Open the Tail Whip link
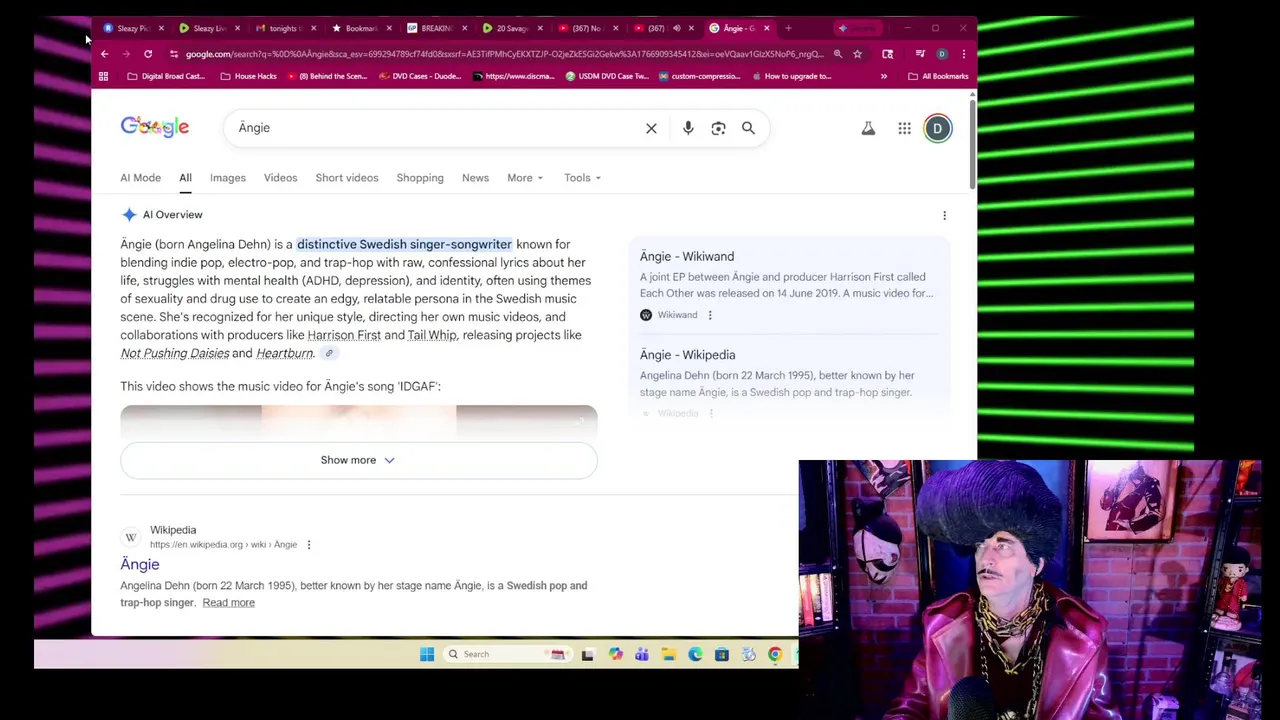The width and height of the screenshot is (1280, 720). pos(432,335)
